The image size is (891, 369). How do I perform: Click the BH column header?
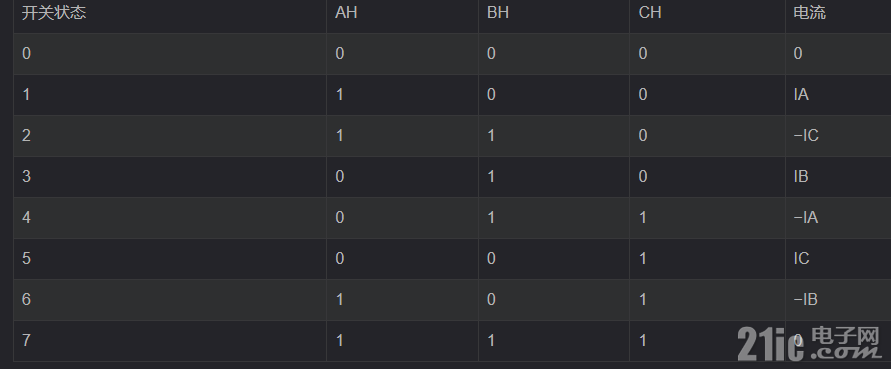pyautogui.click(x=498, y=13)
